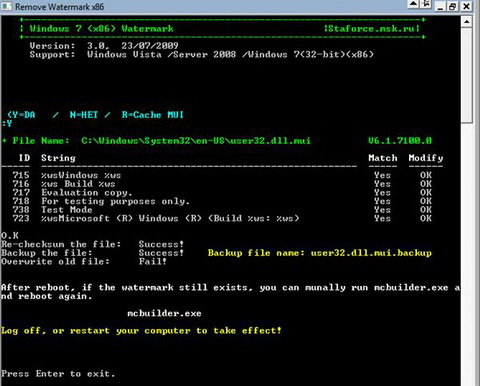Click the Version 3.0, 23/07/2009 line

point(104,46)
